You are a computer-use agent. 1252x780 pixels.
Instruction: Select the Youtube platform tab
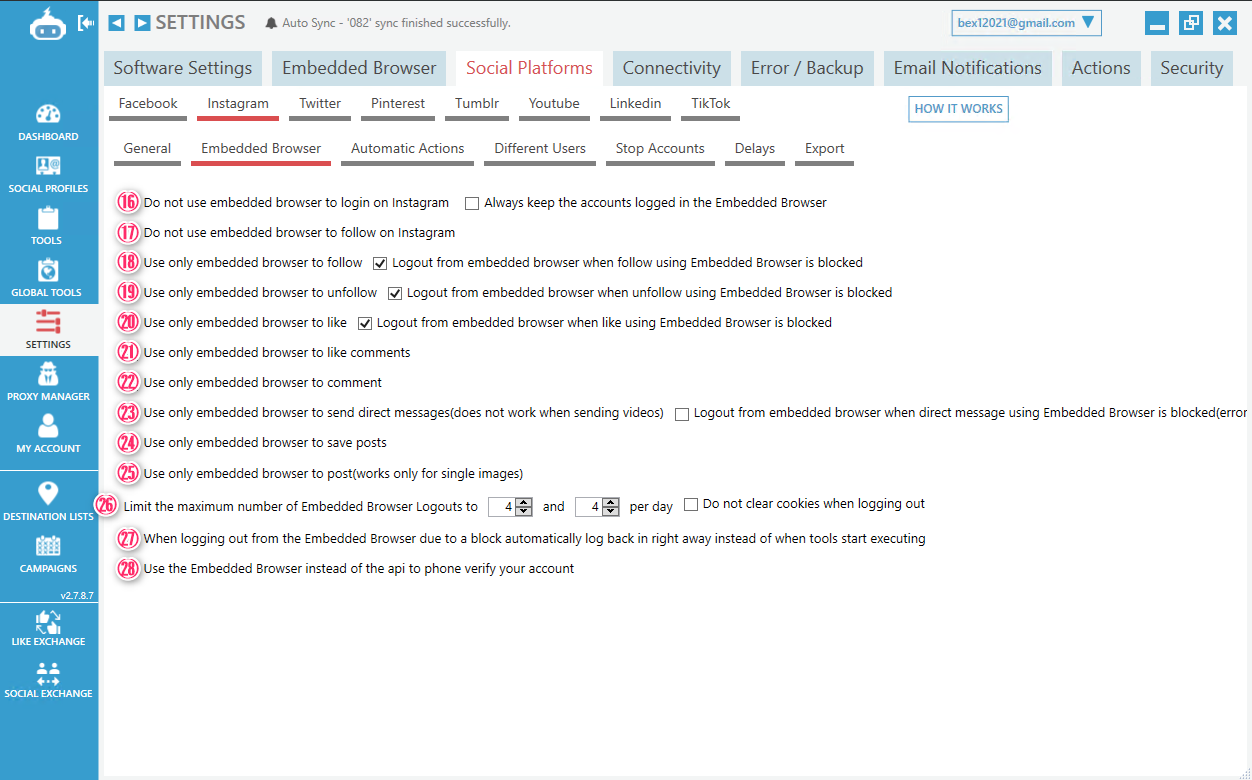(554, 104)
